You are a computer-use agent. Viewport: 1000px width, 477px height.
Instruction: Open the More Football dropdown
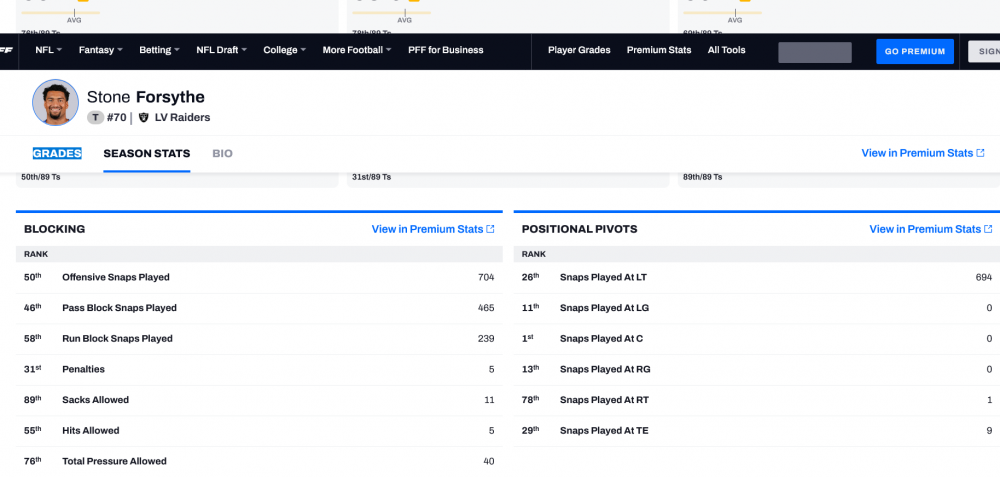click(x=356, y=50)
